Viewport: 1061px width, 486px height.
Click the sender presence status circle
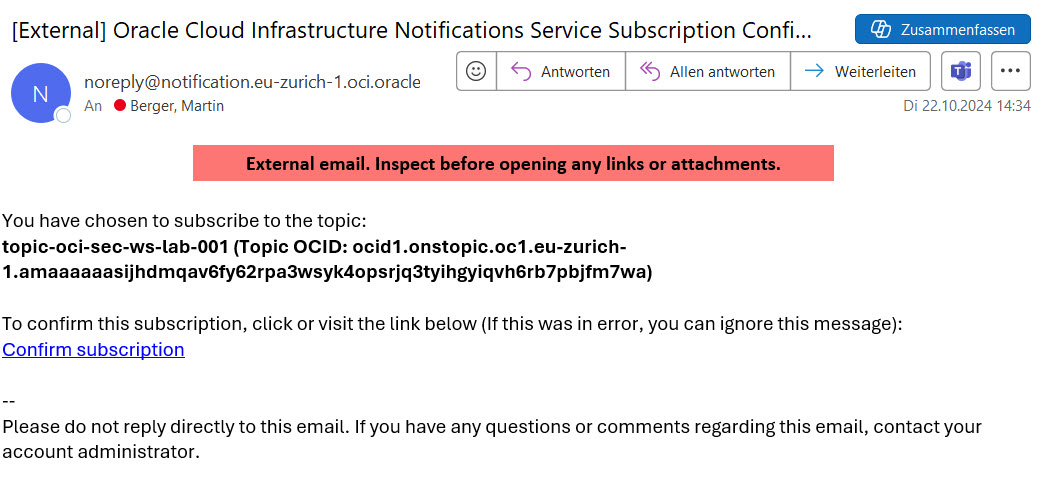pyautogui.click(x=63, y=116)
